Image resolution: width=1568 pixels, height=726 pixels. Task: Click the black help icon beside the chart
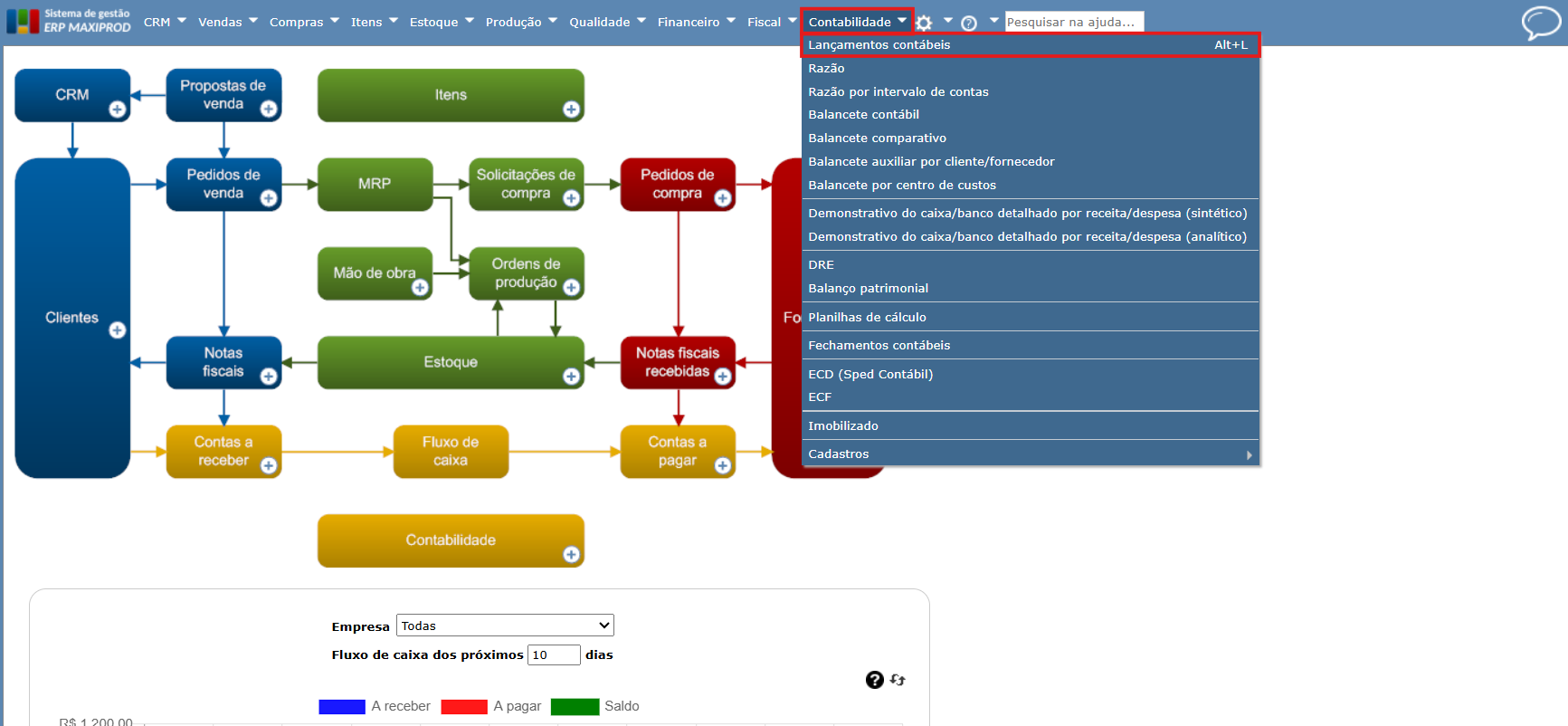pyautogui.click(x=874, y=680)
